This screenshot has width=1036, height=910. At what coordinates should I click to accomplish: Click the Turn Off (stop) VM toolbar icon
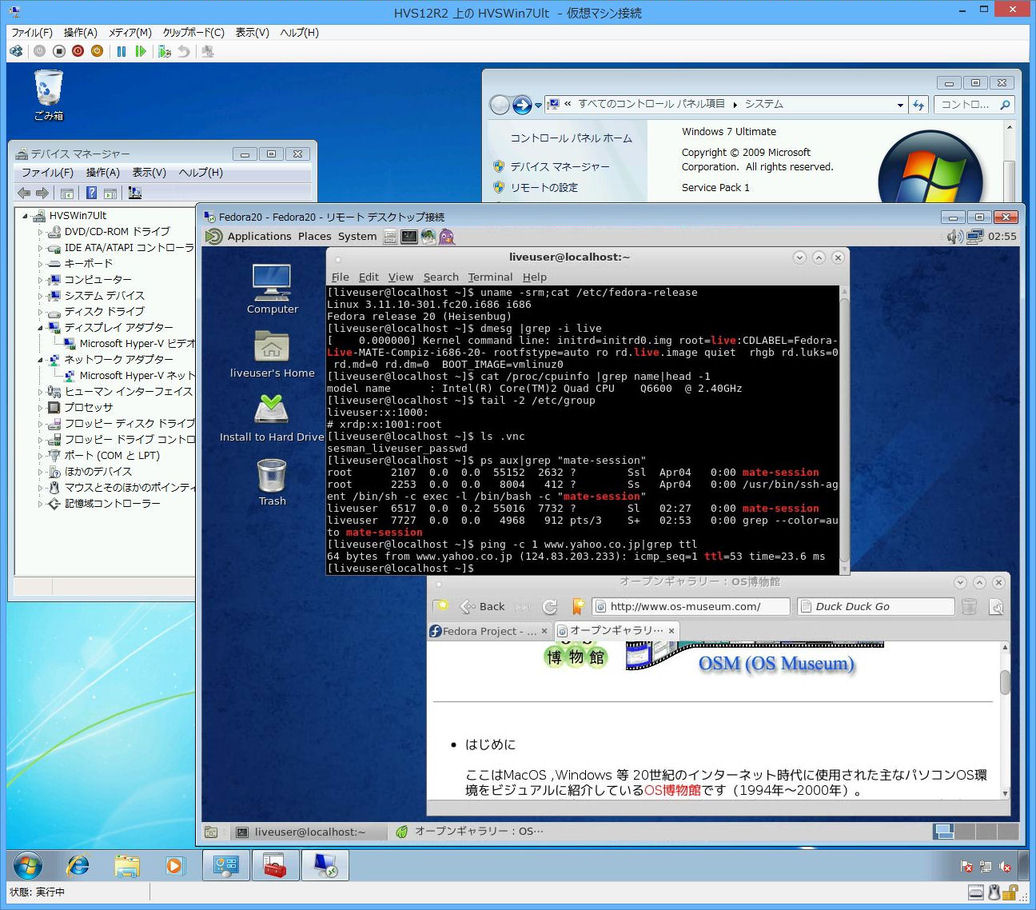click(x=59, y=51)
